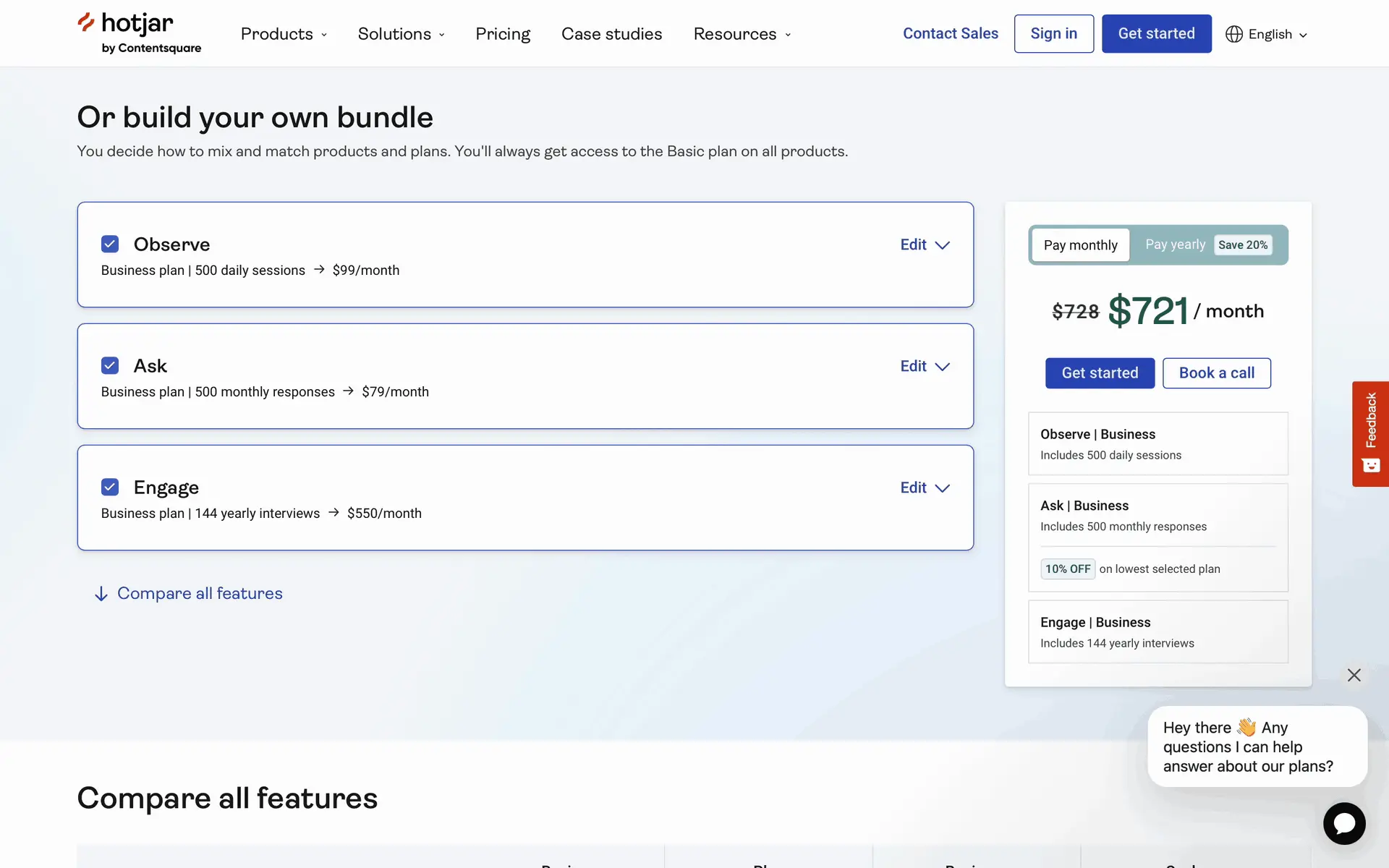Expand the Edit chevron for Observe
This screenshot has width=1389, height=868.
(942, 245)
